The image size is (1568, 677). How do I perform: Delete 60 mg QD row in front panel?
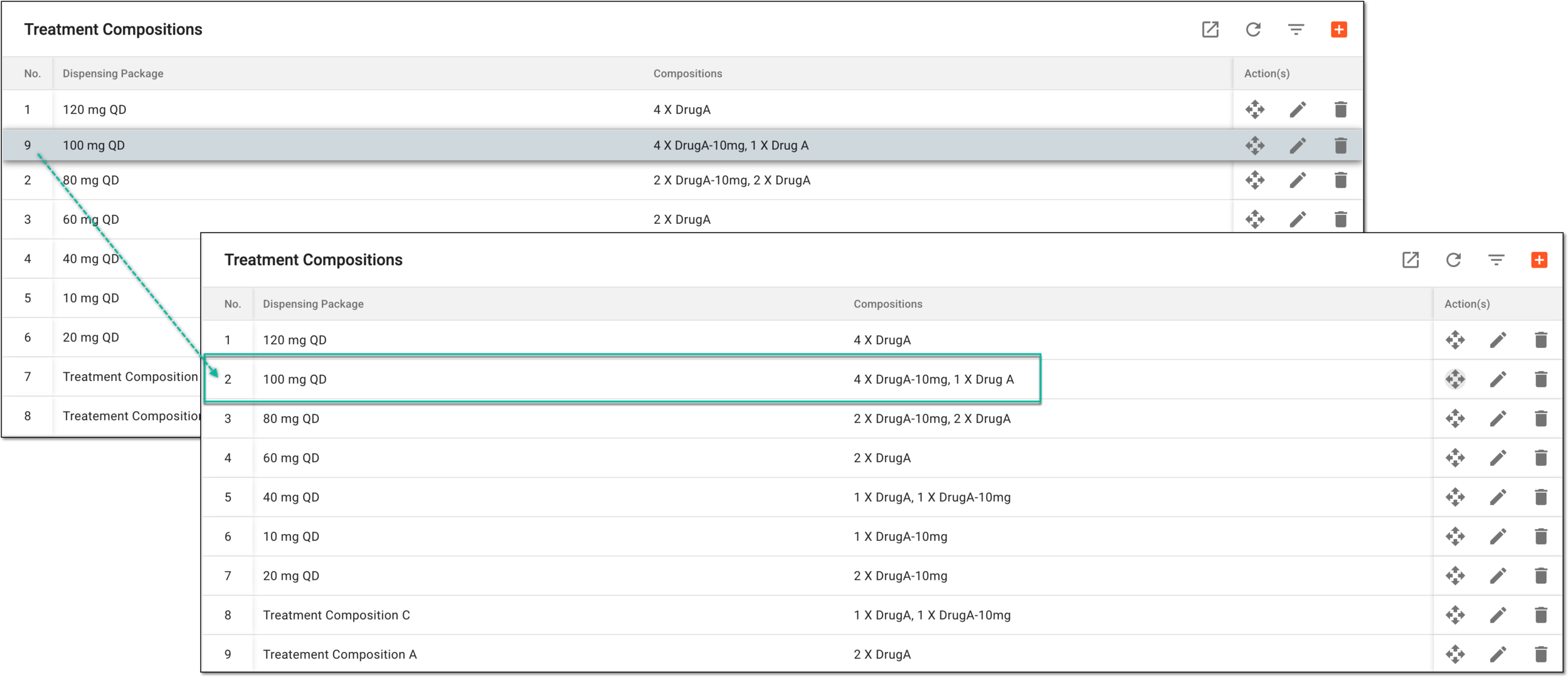tap(1541, 458)
